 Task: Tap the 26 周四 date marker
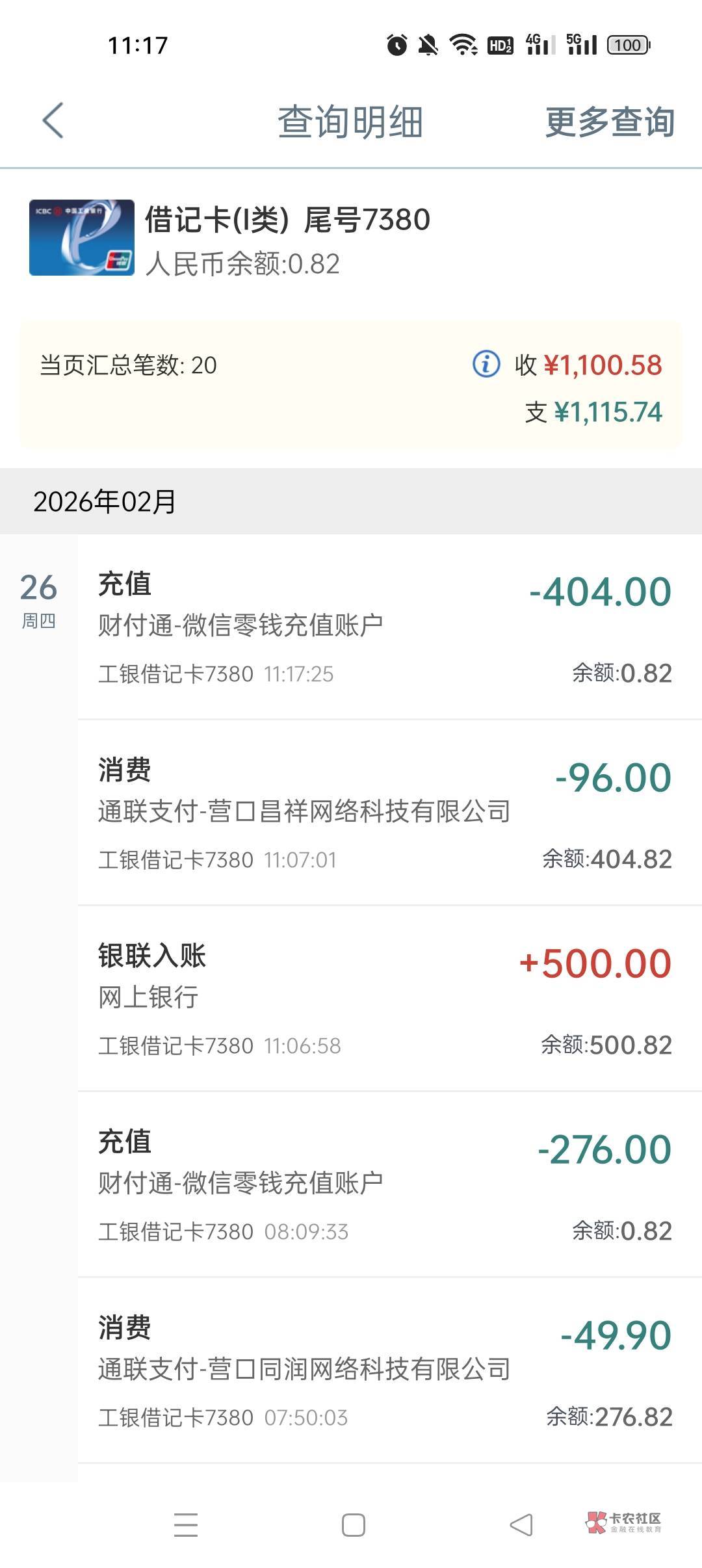[x=38, y=599]
